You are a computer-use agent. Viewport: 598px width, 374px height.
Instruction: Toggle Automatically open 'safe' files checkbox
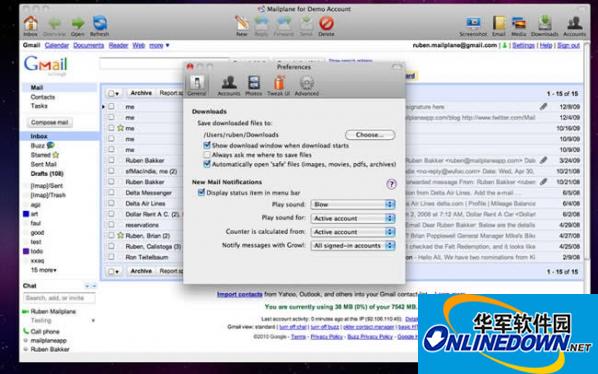coord(207,164)
